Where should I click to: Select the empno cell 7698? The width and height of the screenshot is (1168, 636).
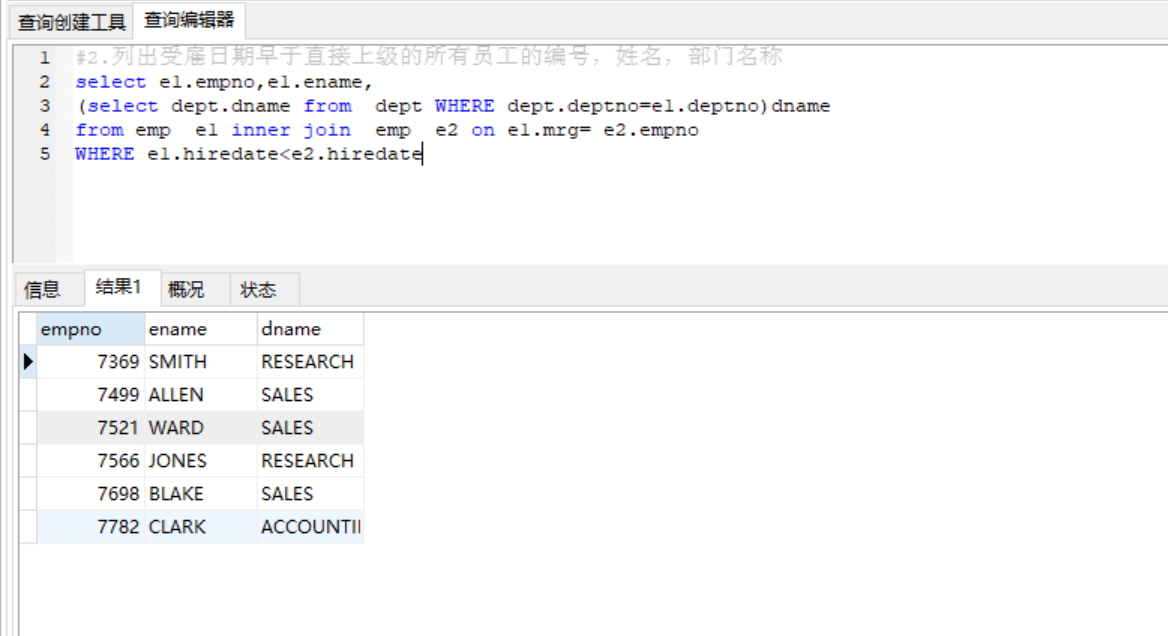click(90, 494)
